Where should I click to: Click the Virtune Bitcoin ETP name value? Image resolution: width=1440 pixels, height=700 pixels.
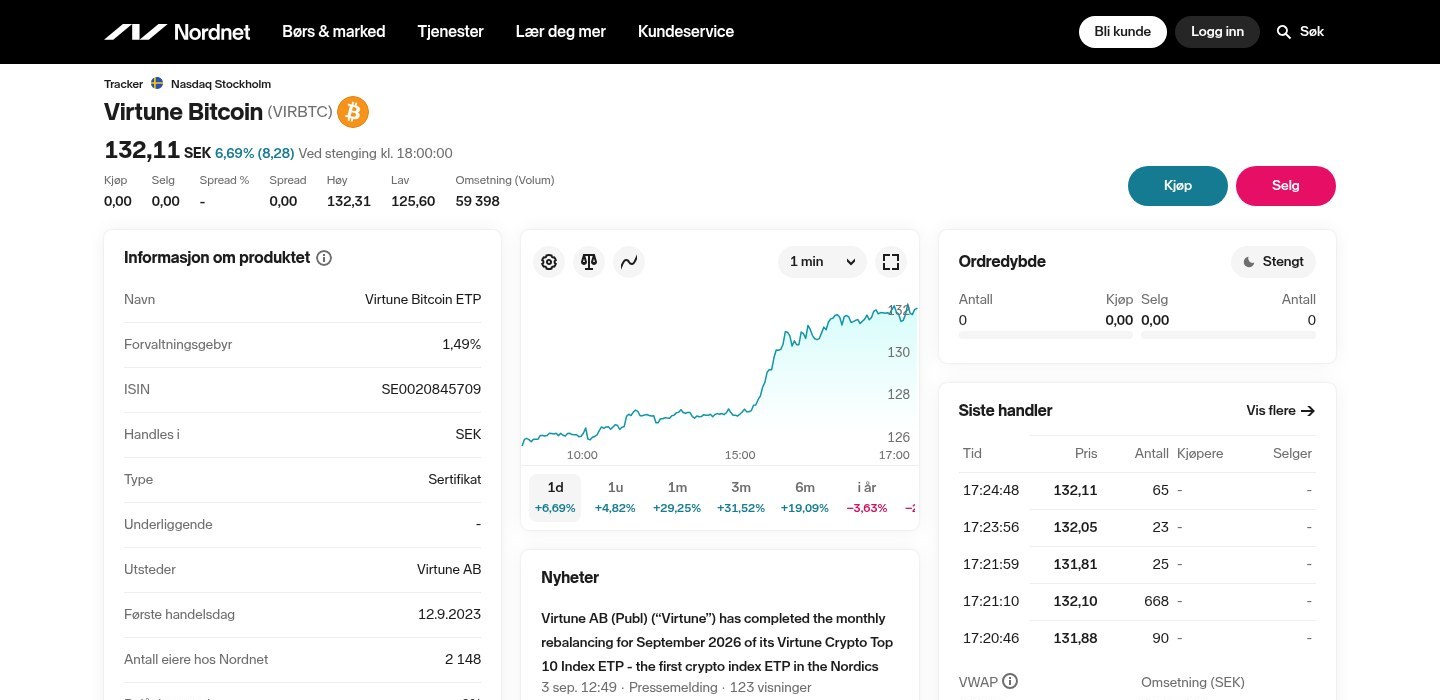pyautogui.click(x=423, y=299)
